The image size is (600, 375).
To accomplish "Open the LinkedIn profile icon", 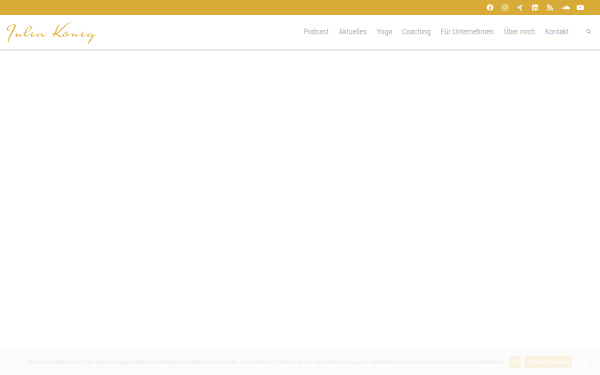I will click(535, 8).
